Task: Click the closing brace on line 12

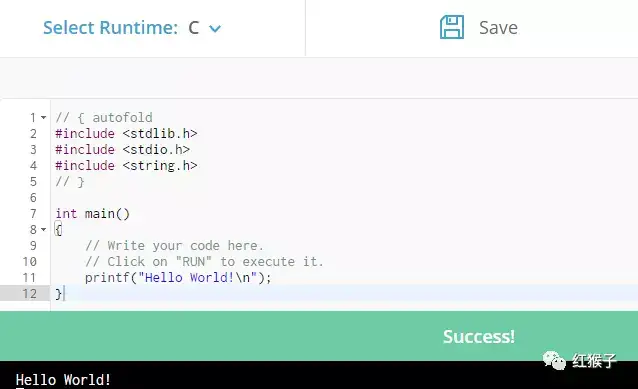Action: coord(58,294)
